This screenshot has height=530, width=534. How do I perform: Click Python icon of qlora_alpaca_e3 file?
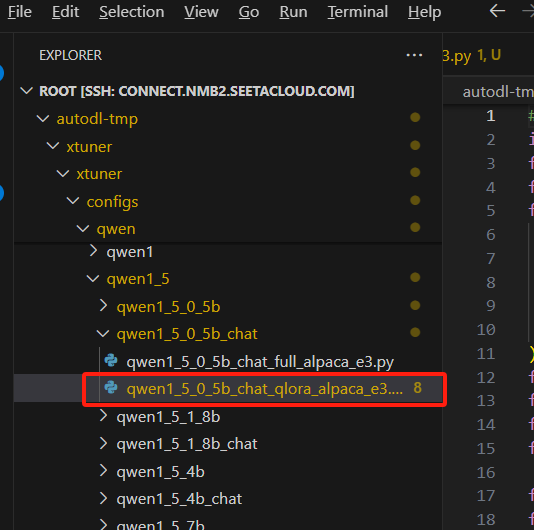111,388
